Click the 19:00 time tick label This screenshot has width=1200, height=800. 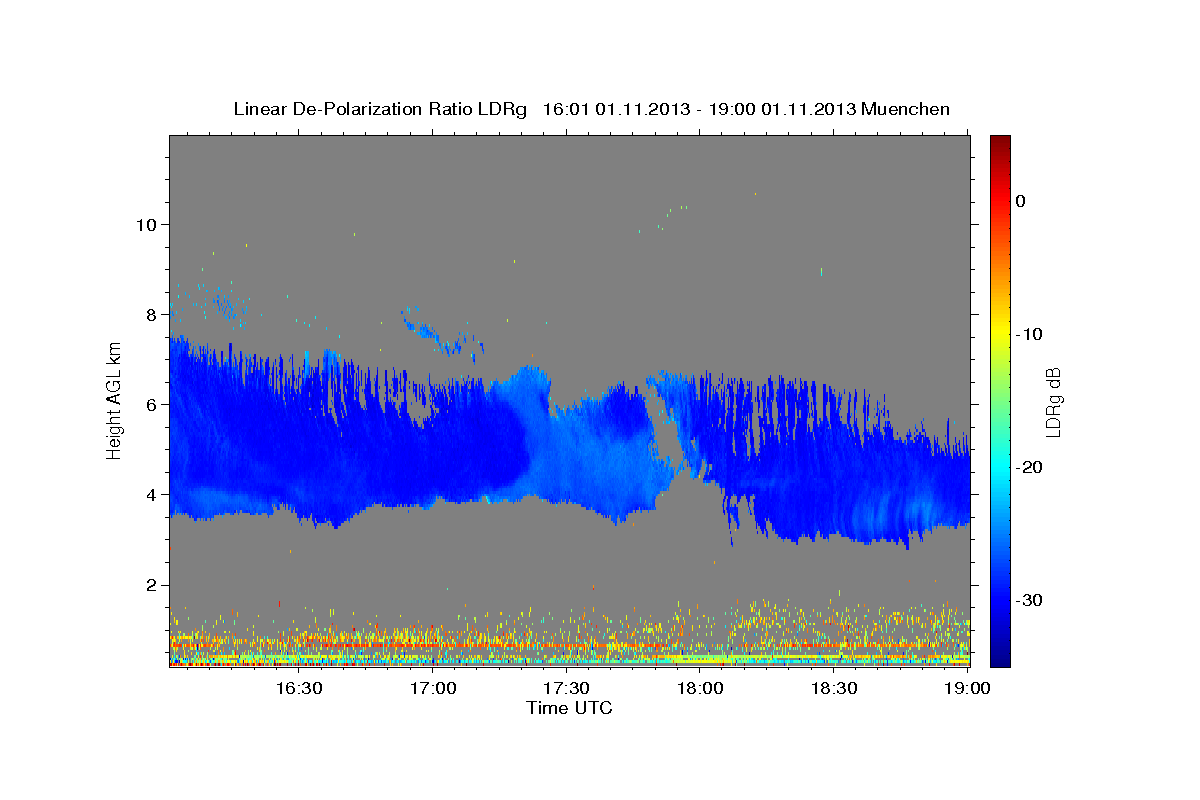pyautogui.click(x=966, y=688)
